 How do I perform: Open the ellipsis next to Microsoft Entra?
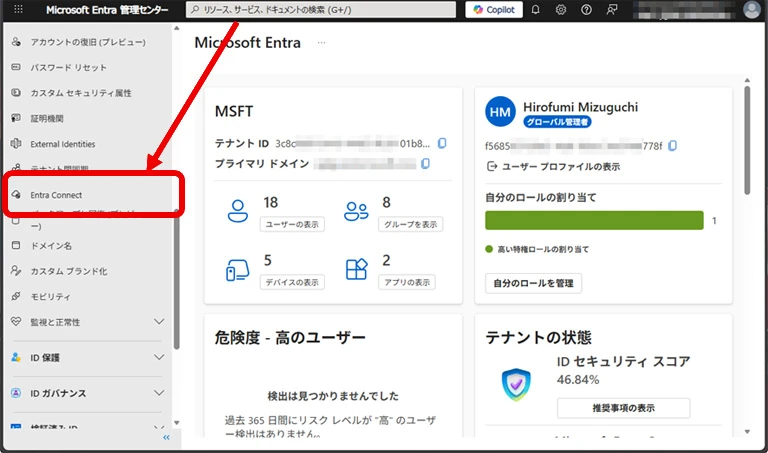point(321,43)
